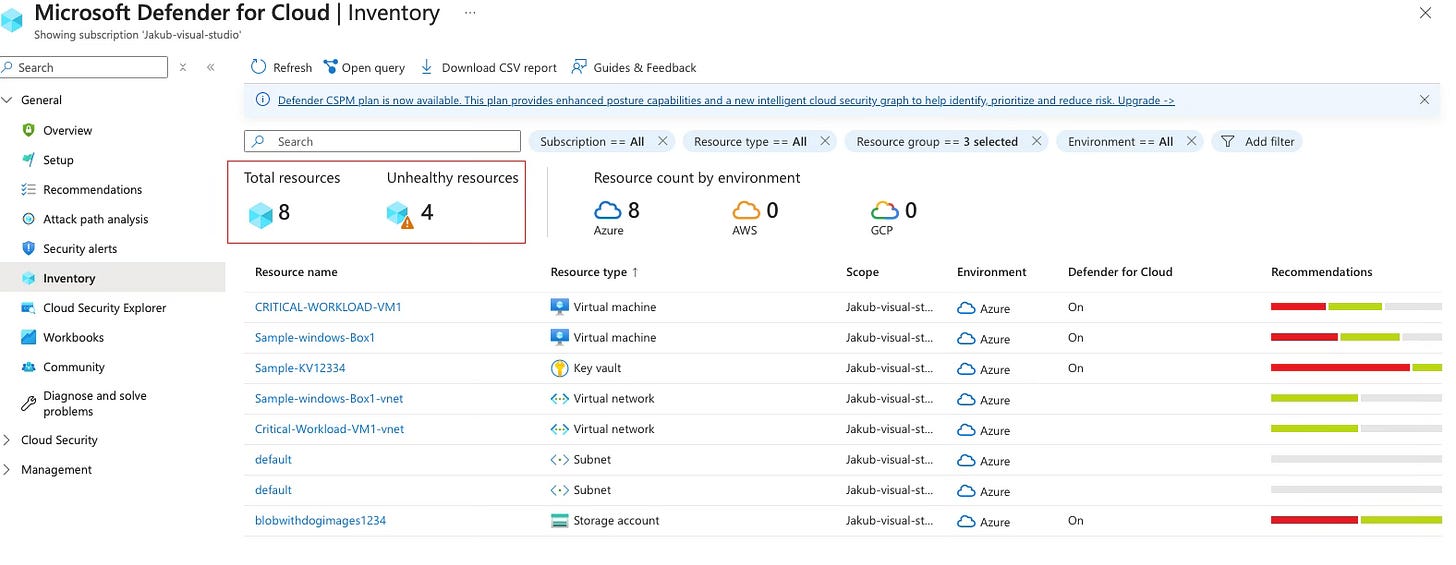Screen dimensions: 1456x565
Task: Click the Key vault icon for Sample-KV12334
Action: click(560, 368)
